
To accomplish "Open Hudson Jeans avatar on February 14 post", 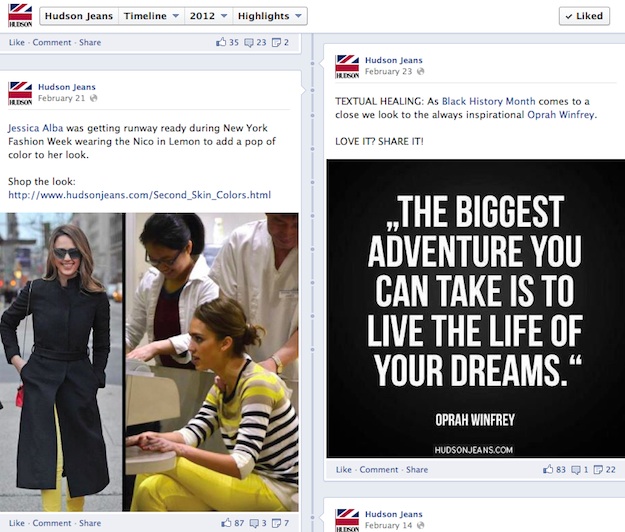I will [x=347, y=520].
